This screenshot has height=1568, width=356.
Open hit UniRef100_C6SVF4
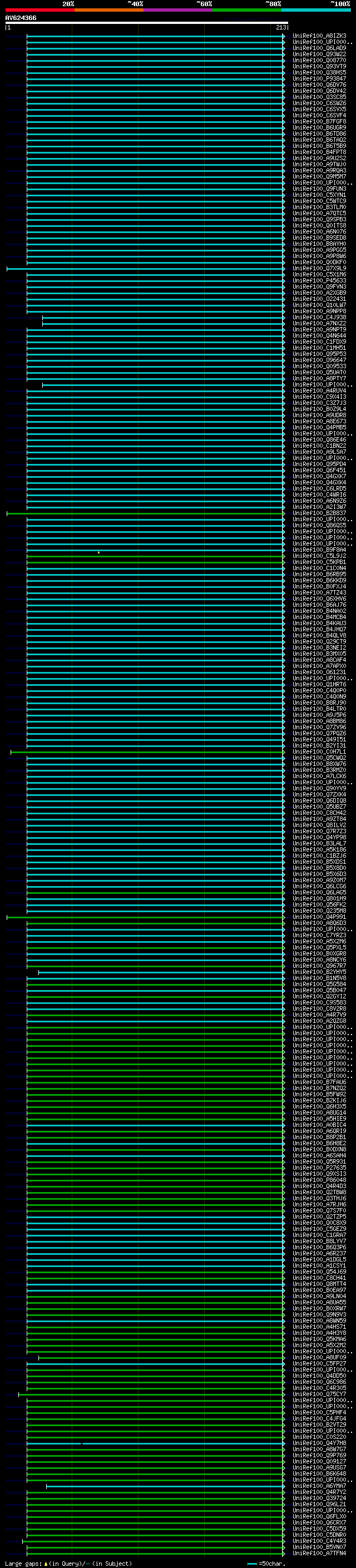pos(319,116)
